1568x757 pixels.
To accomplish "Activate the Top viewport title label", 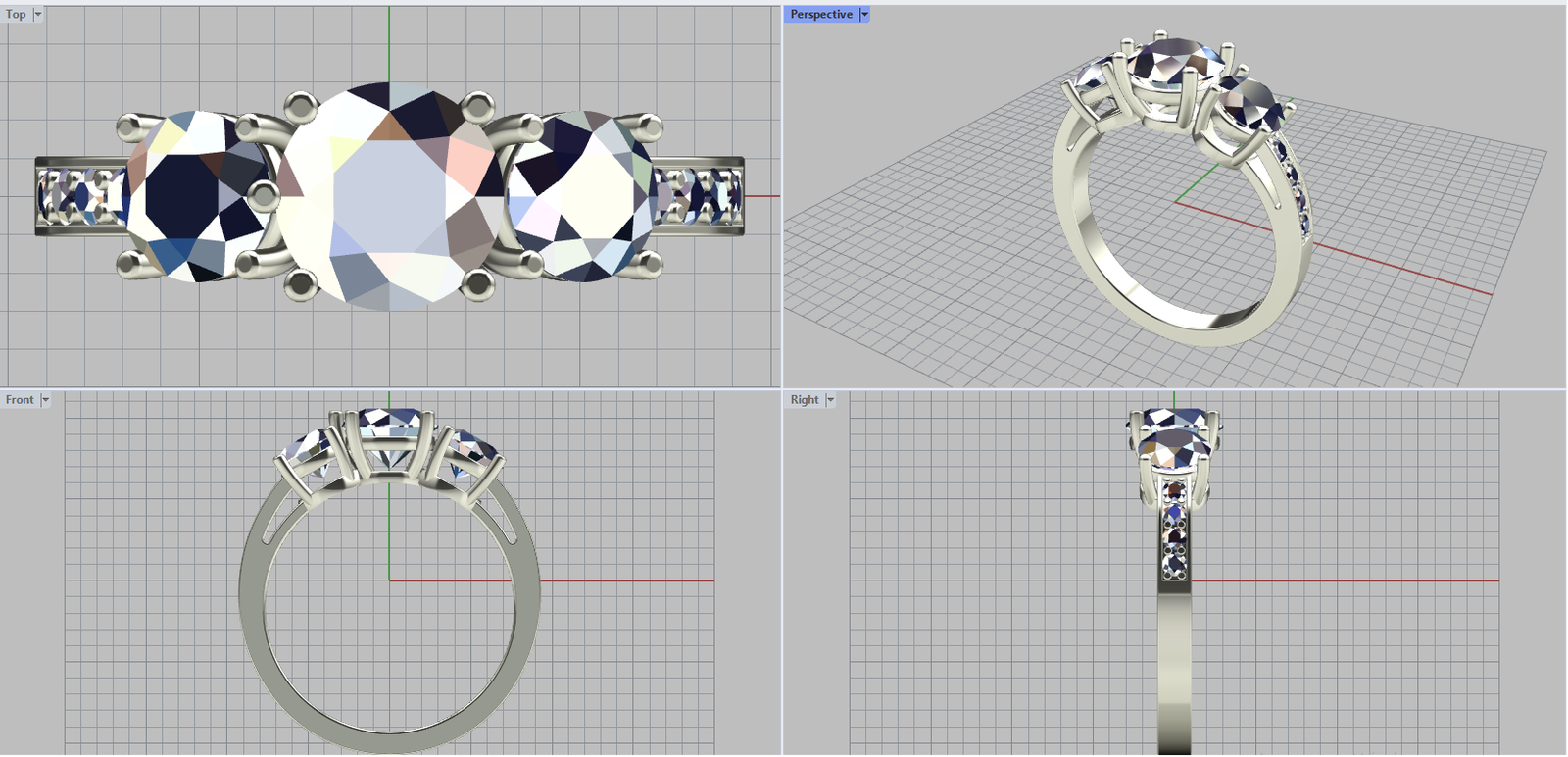I will [16, 15].
